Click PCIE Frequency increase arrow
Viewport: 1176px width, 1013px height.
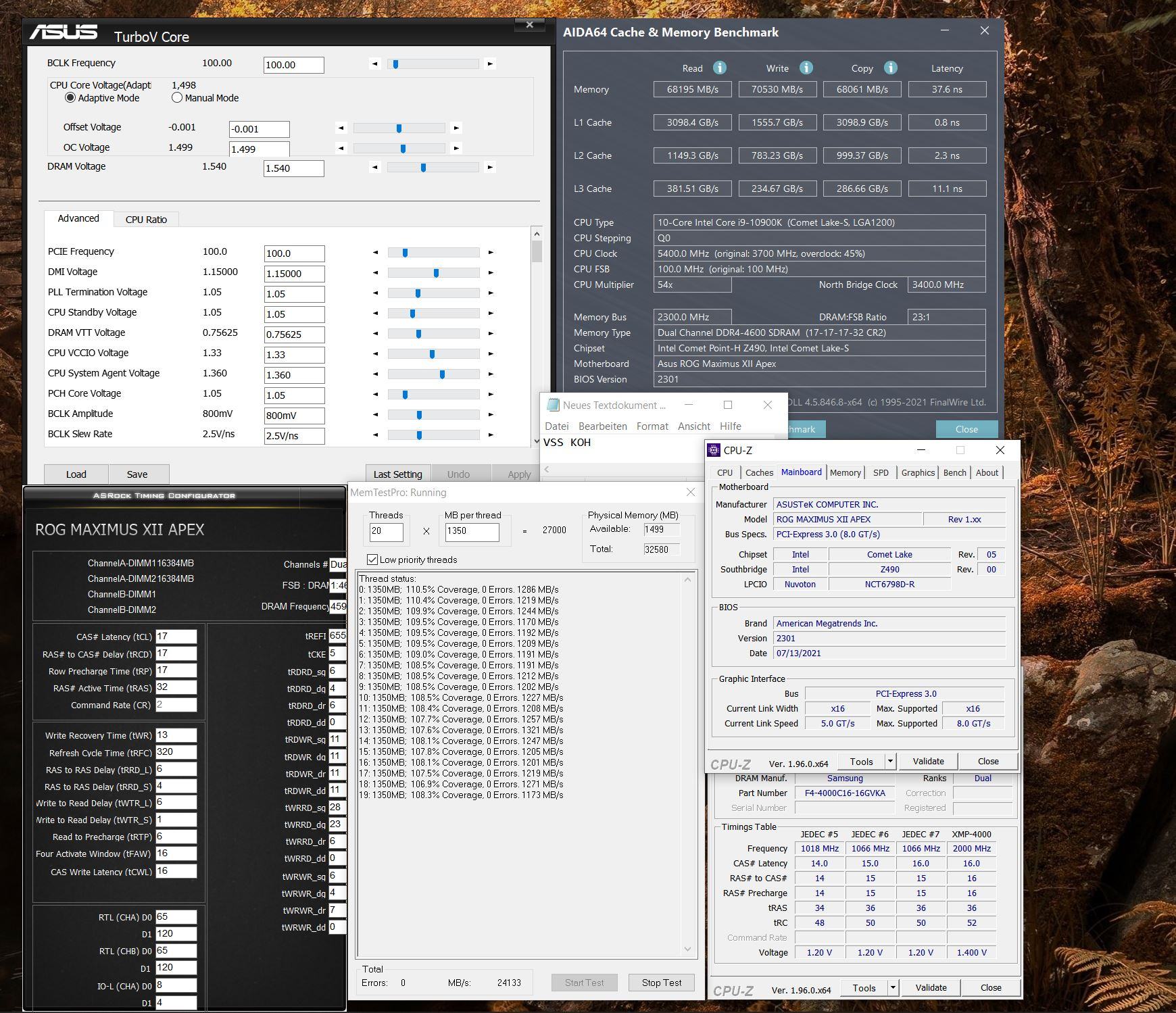tap(491, 253)
